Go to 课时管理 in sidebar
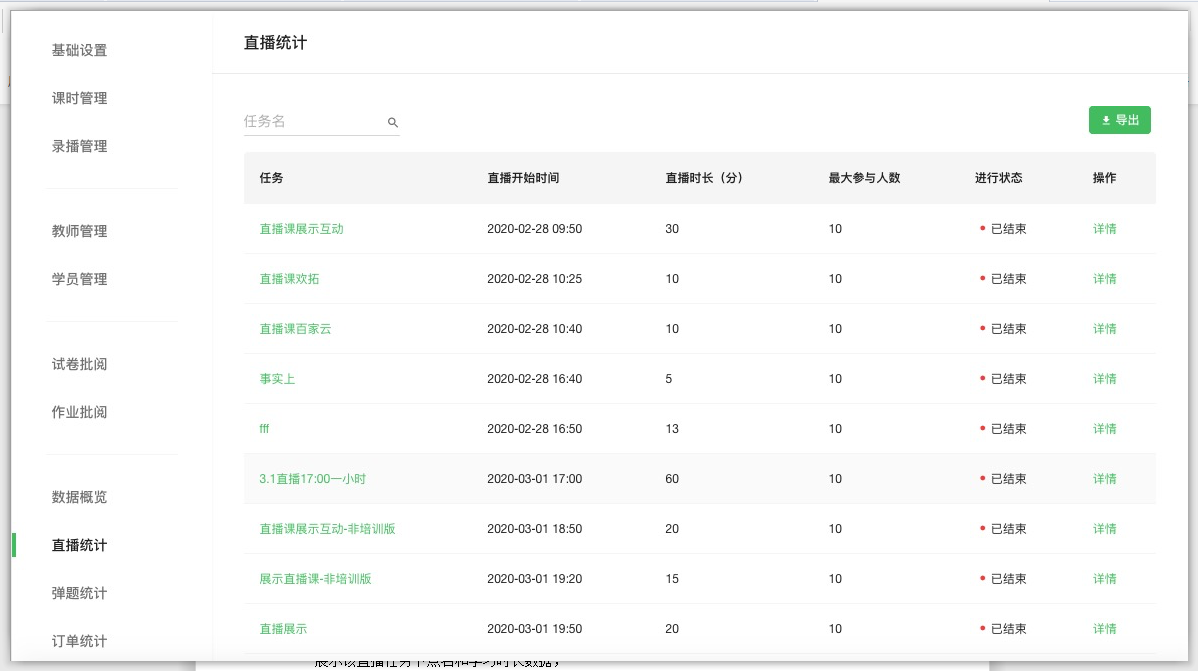The image size is (1198, 671). click(x=79, y=98)
